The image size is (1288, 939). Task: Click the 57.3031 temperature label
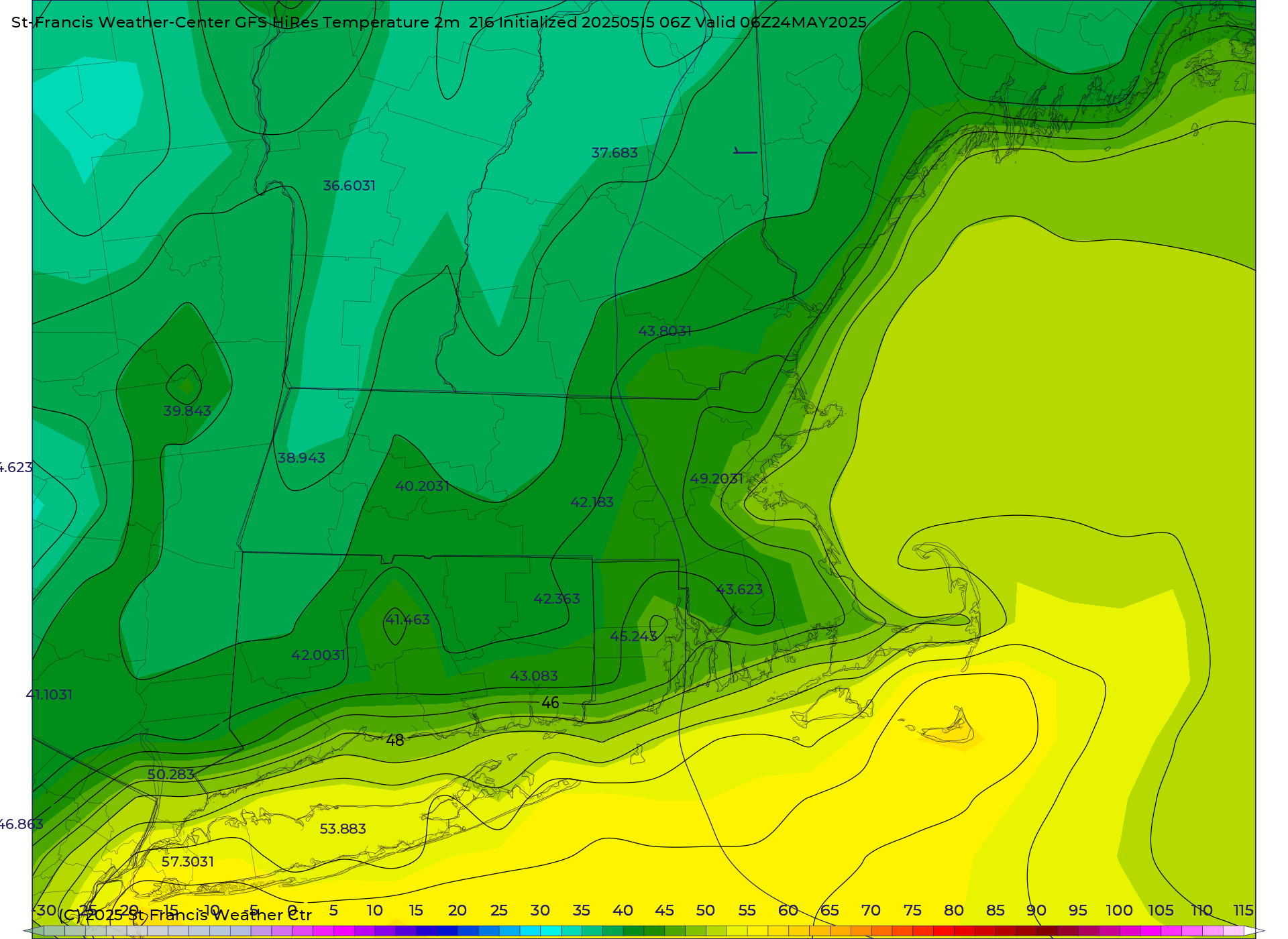[x=188, y=862]
